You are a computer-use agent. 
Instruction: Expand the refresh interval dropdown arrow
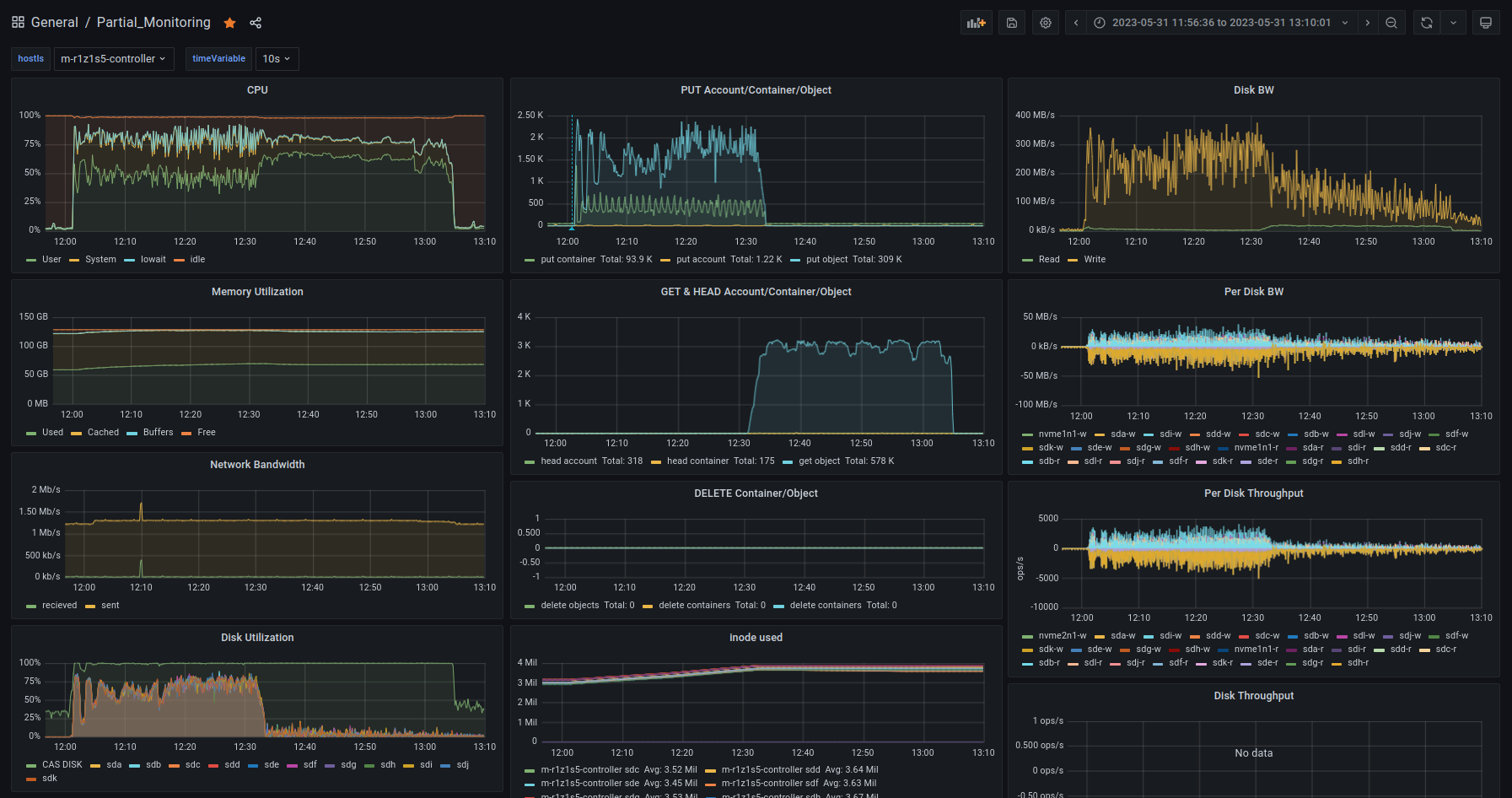pyautogui.click(x=1454, y=23)
